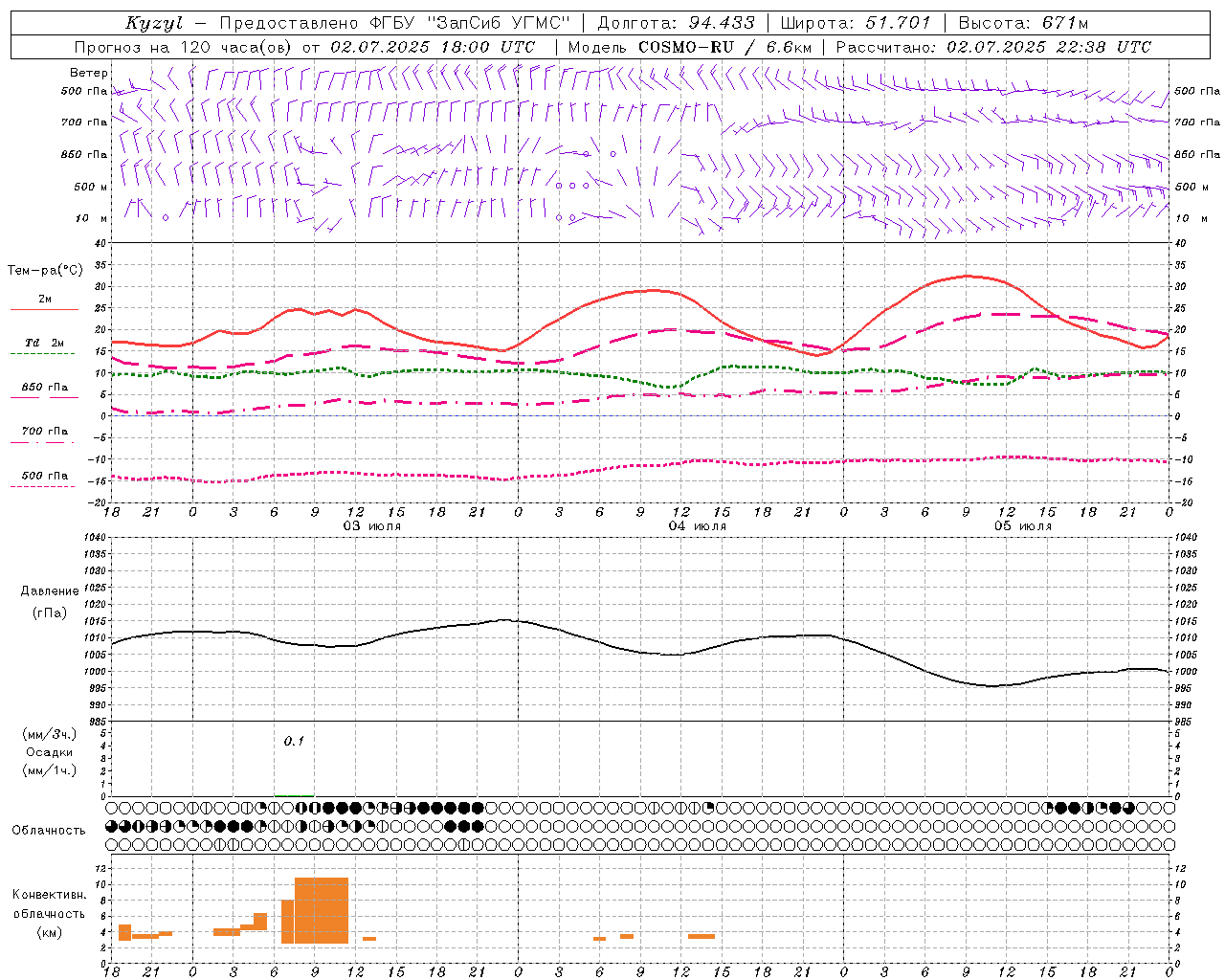
Task: Click the 'Давление' pressure panel label
Action: pyautogui.click(x=50, y=591)
